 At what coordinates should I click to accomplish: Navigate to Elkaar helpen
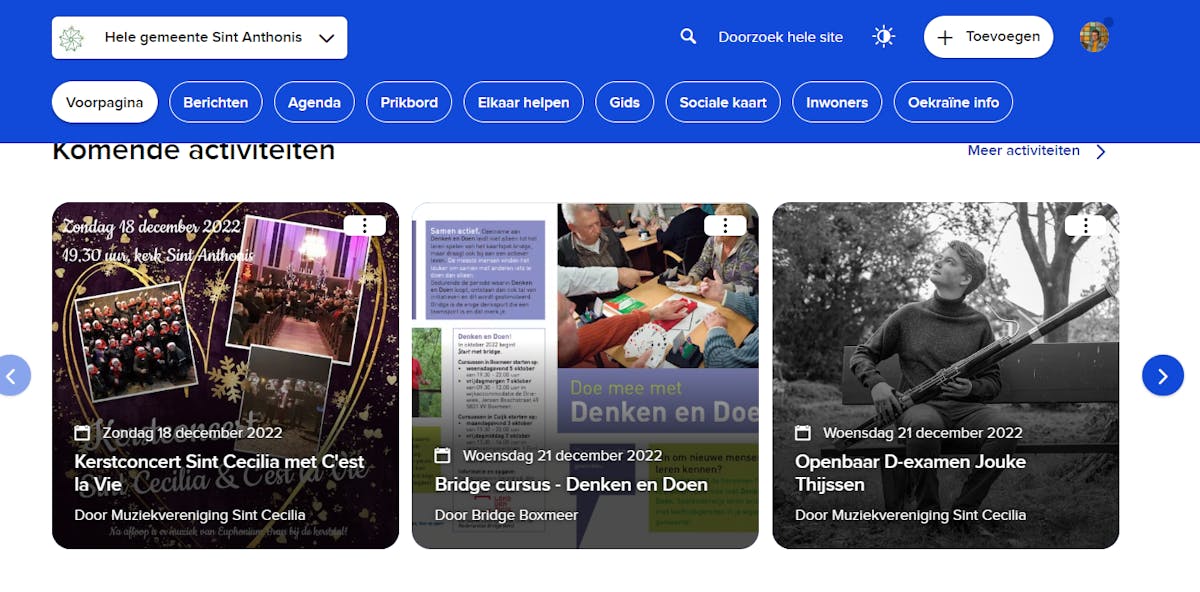523,102
